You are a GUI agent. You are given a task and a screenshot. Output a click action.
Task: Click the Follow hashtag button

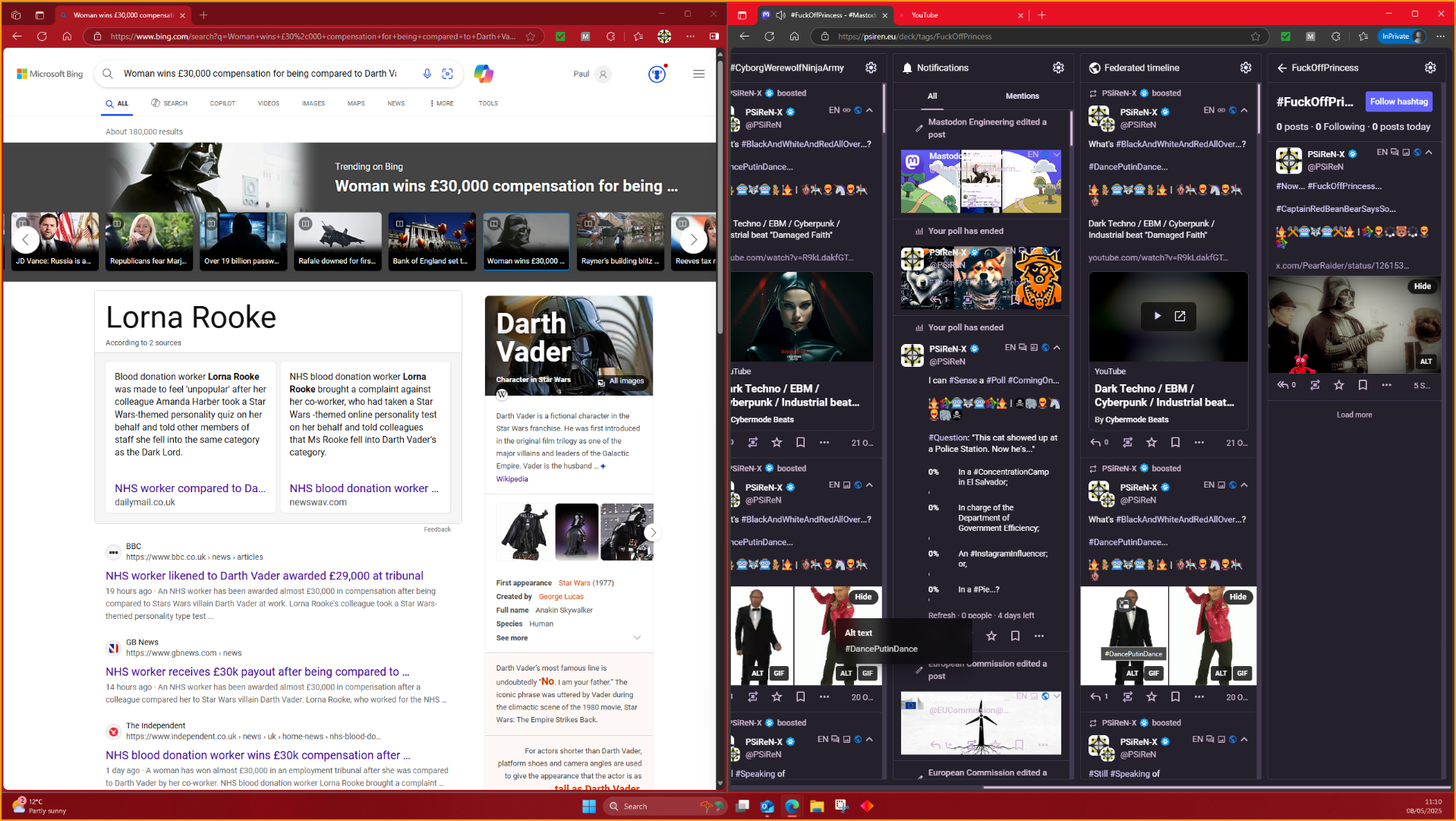pos(1398,101)
